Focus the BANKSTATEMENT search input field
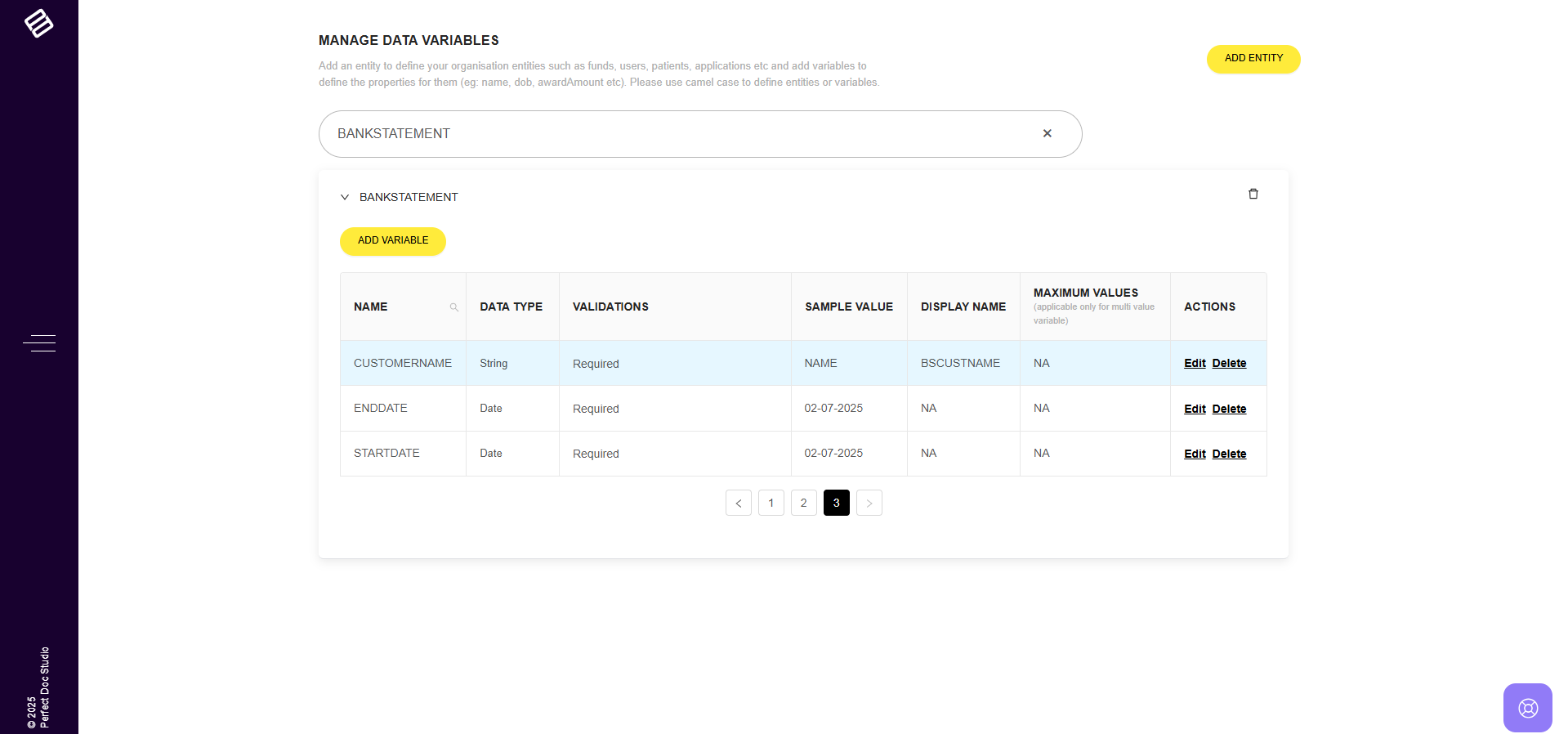This screenshot has width=1568, height=734. [x=678, y=134]
